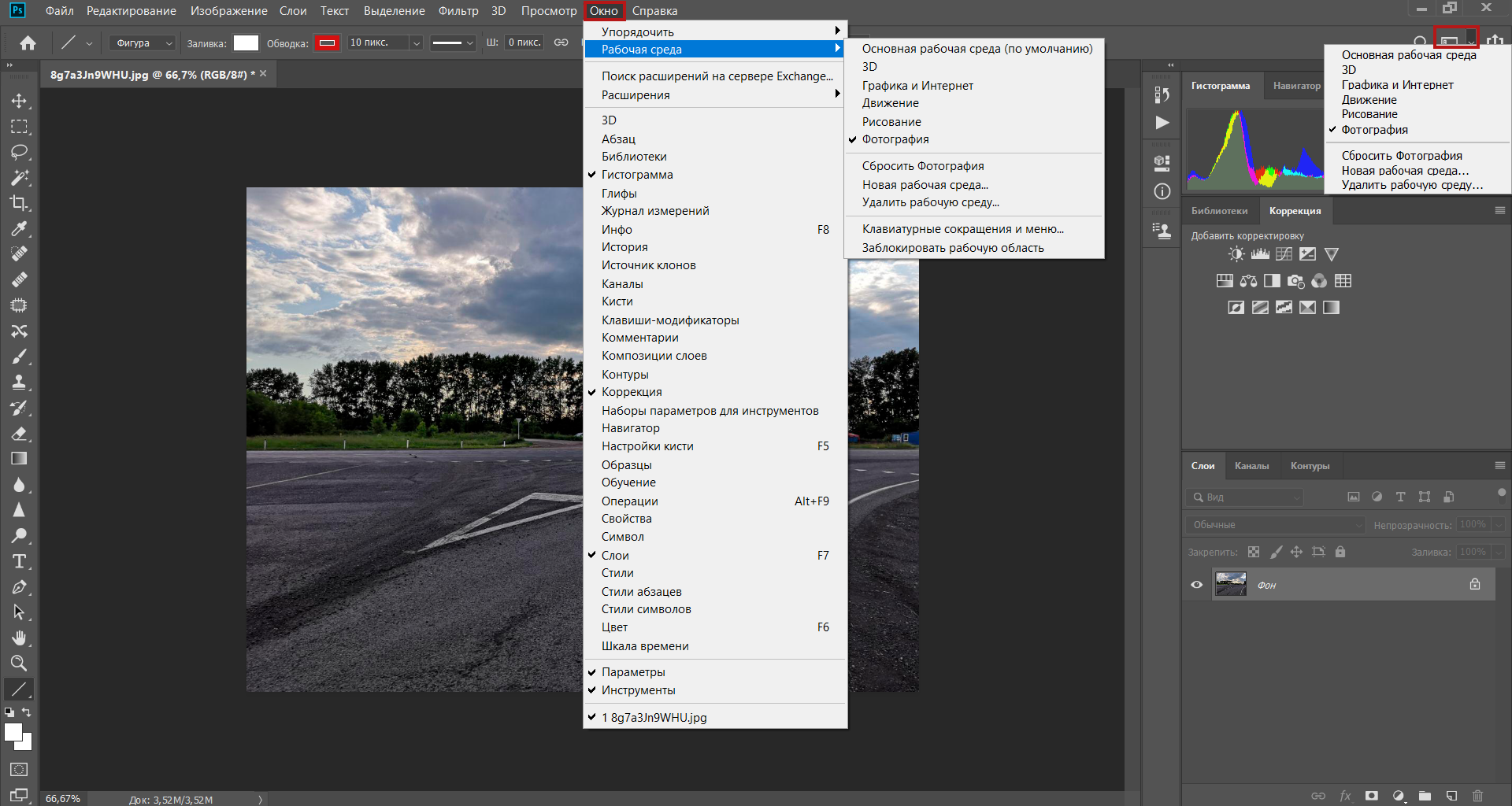Screen dimensions: 1512x806
Task: Click the Фон layer thumbnail
Action: coord(1230,585)
